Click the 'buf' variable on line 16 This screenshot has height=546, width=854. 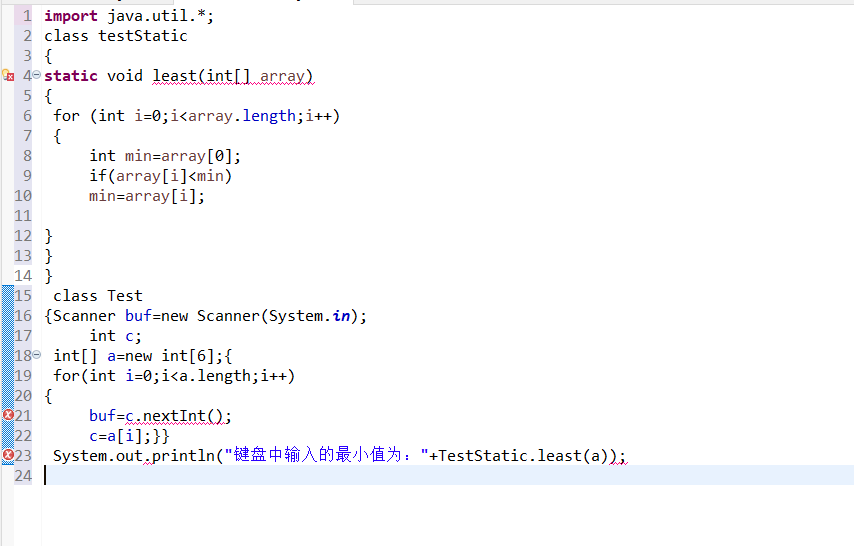coord(138,316)
